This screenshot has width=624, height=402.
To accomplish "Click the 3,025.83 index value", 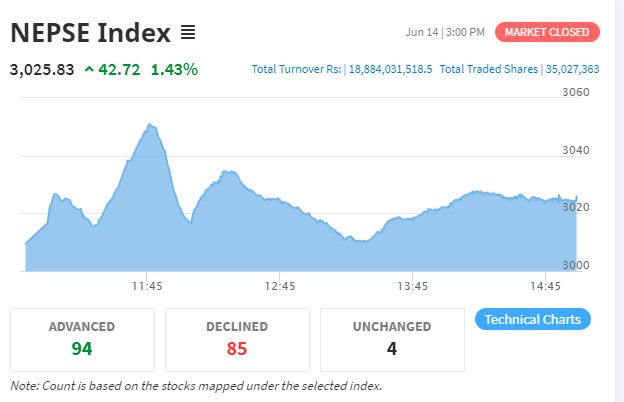I will (x=41, y=70).
